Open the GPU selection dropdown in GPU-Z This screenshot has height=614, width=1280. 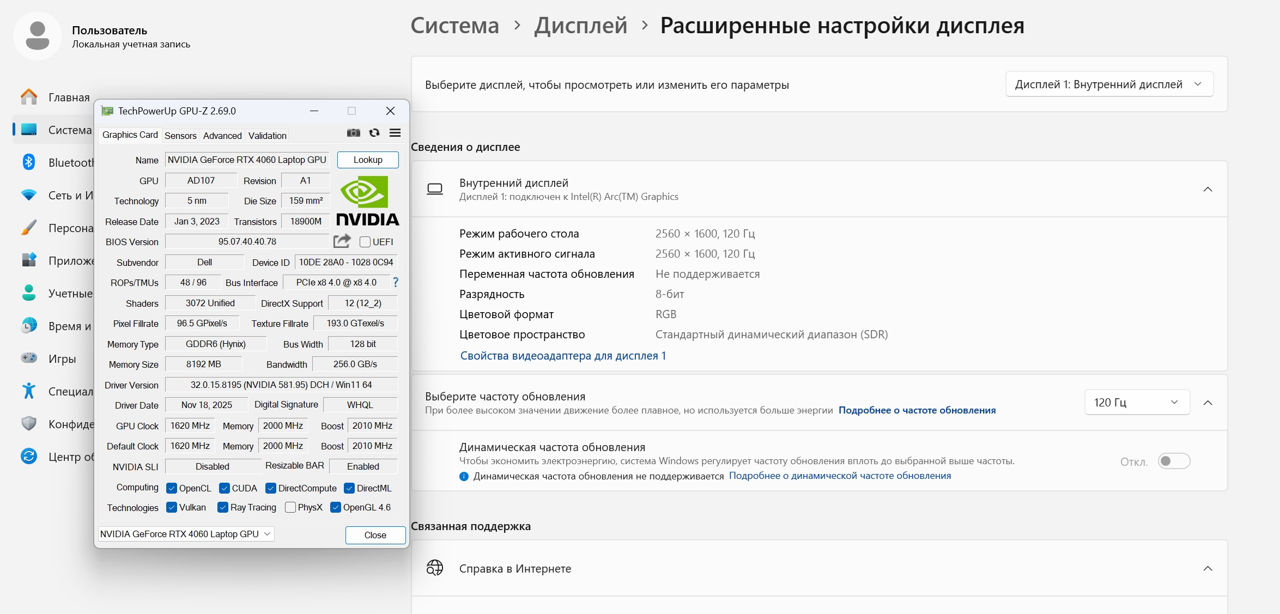[186, 534]
